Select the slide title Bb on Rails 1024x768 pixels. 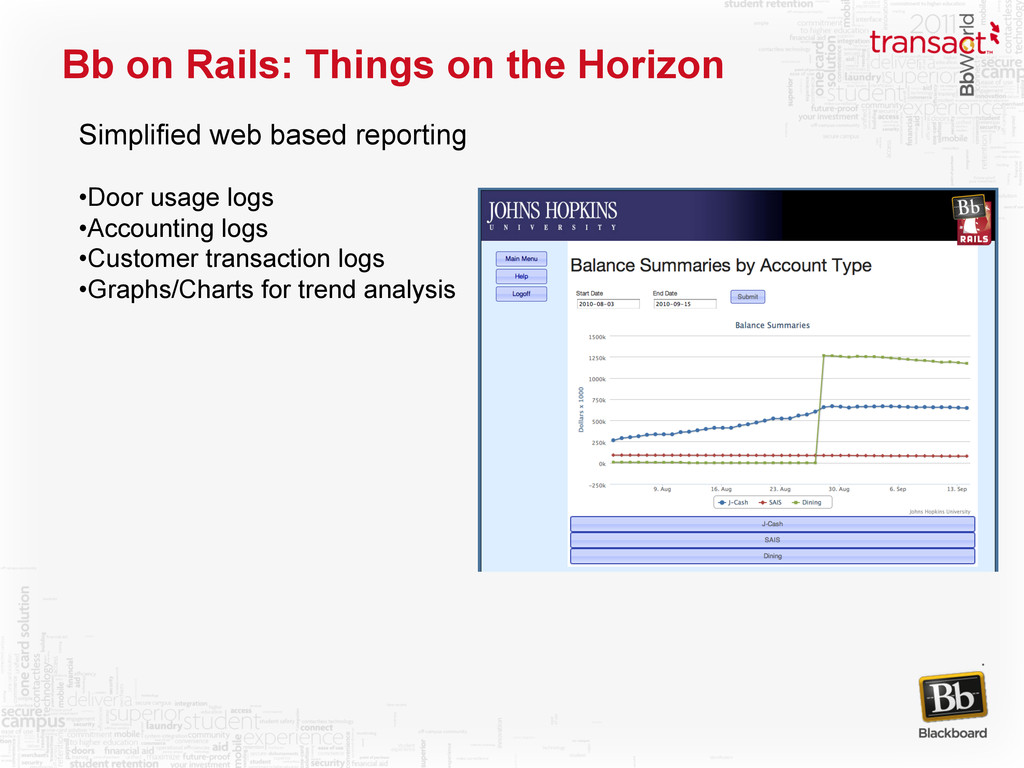coord(393,65)
